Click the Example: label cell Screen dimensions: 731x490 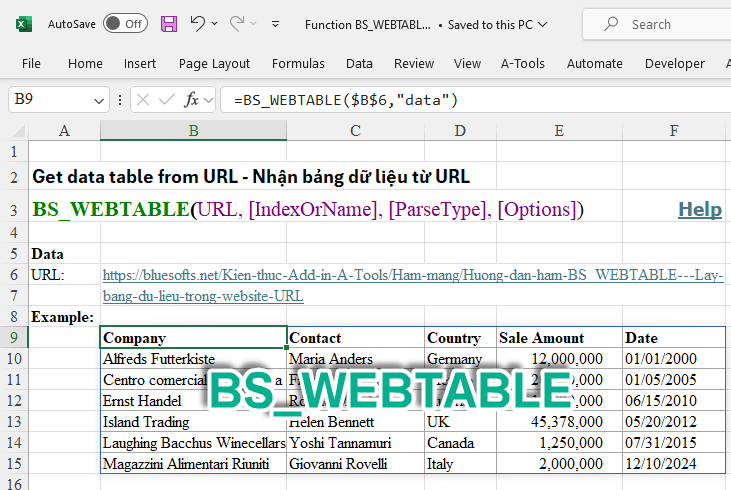62,317
